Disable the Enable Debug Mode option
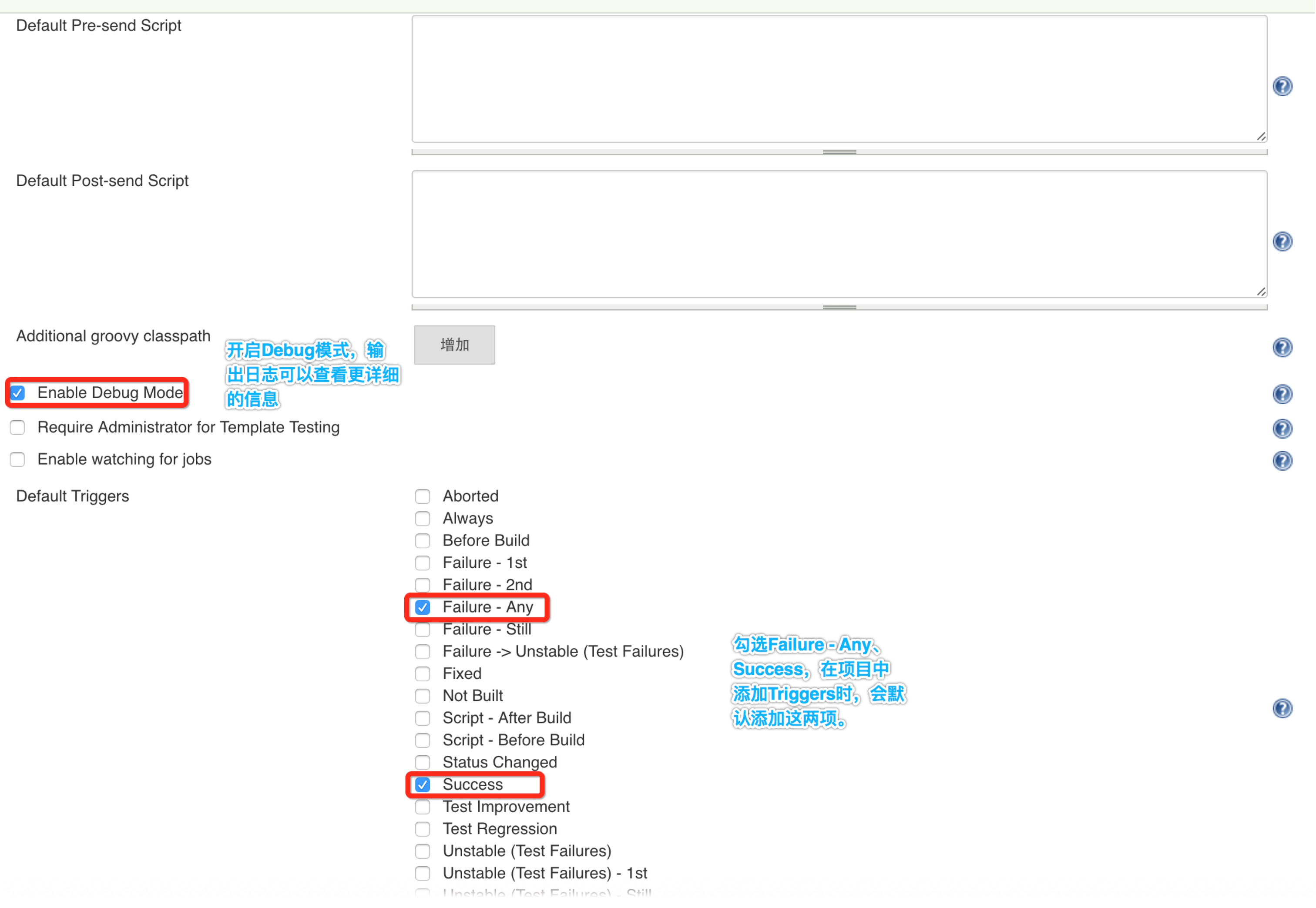 tap(18, 392)
